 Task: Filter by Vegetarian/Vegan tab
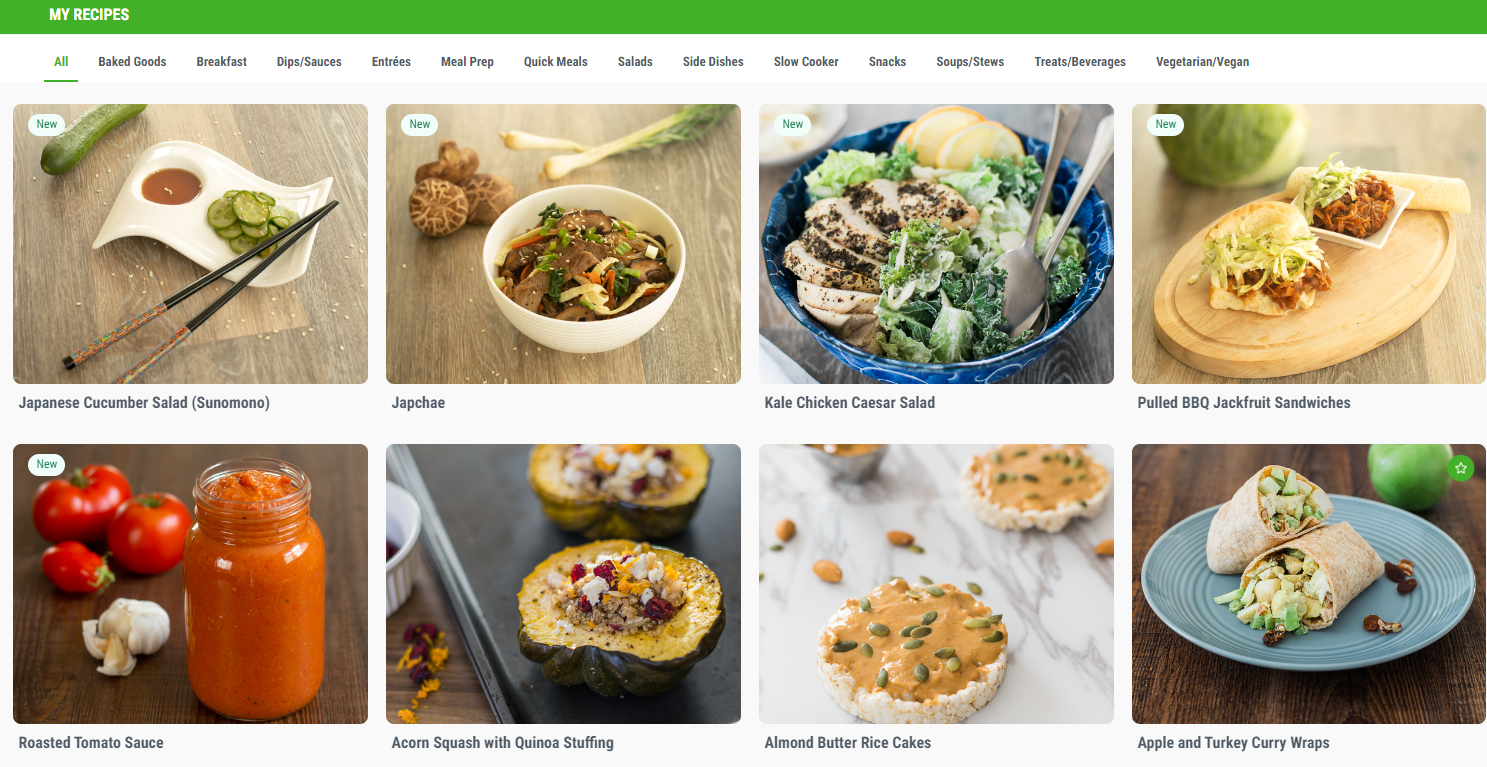click(1202, 62)
